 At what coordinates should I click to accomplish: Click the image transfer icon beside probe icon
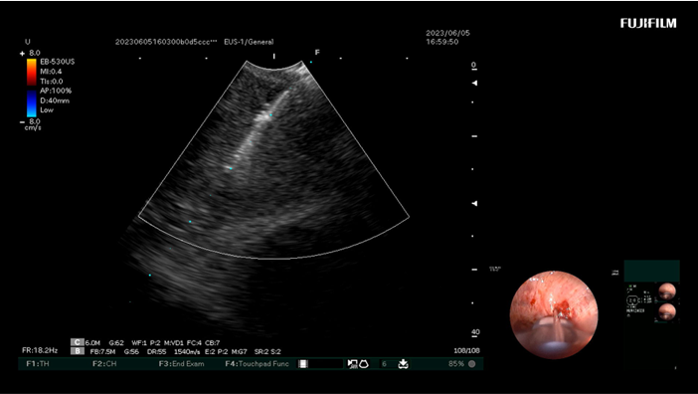pos(352,364)
